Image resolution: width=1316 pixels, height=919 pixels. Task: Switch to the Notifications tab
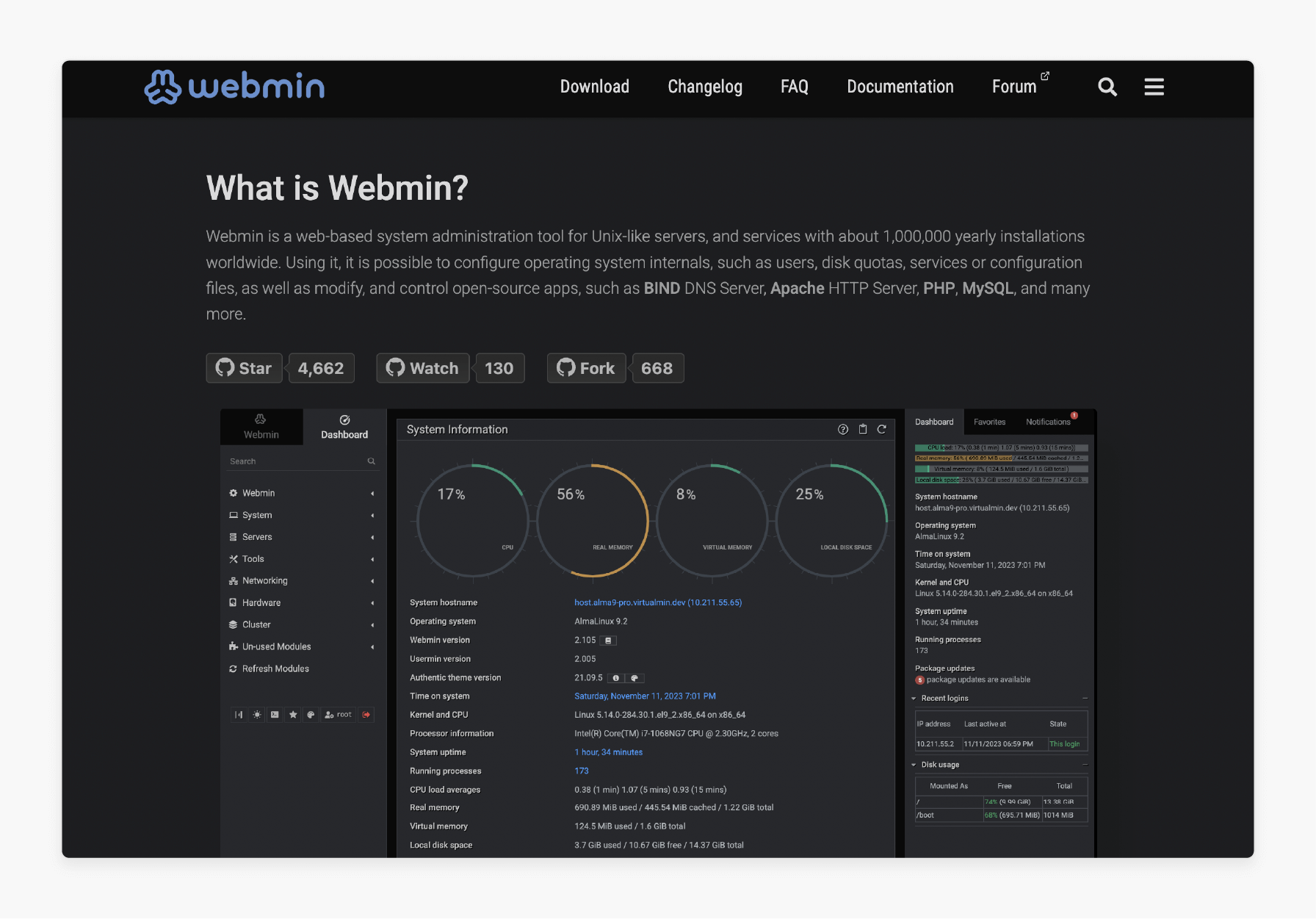click(1048, 422)
